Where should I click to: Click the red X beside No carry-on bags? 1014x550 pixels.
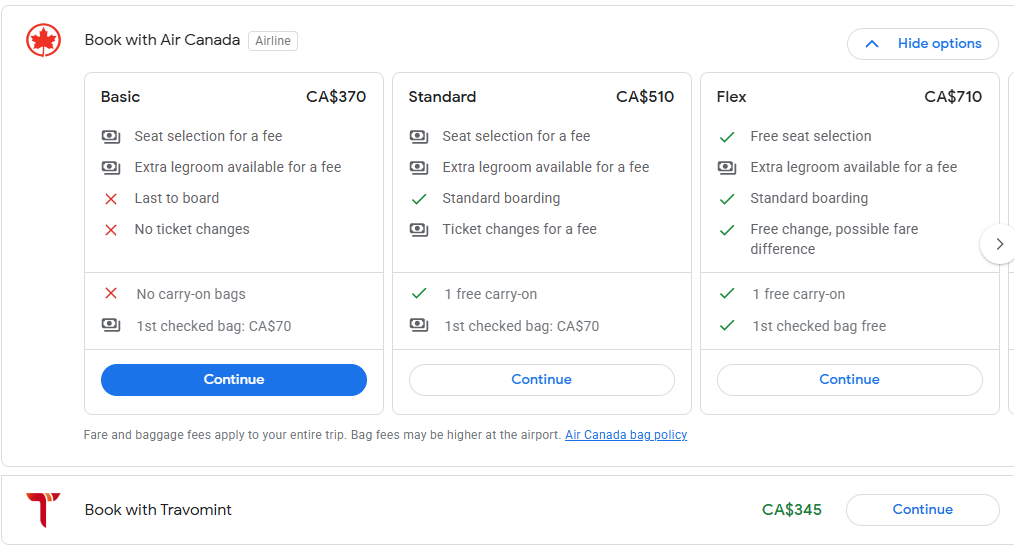[111, 294]
